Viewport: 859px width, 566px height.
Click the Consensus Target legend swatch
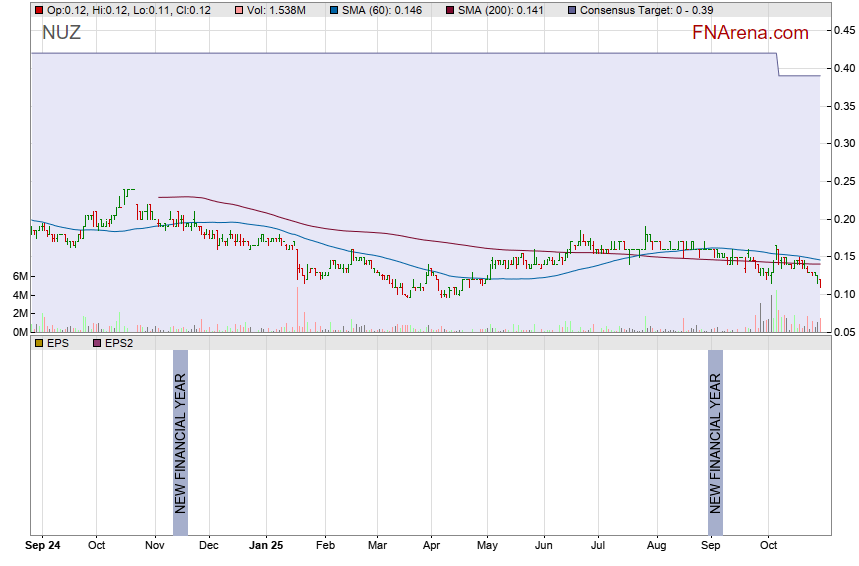click(x=570, y=10)
